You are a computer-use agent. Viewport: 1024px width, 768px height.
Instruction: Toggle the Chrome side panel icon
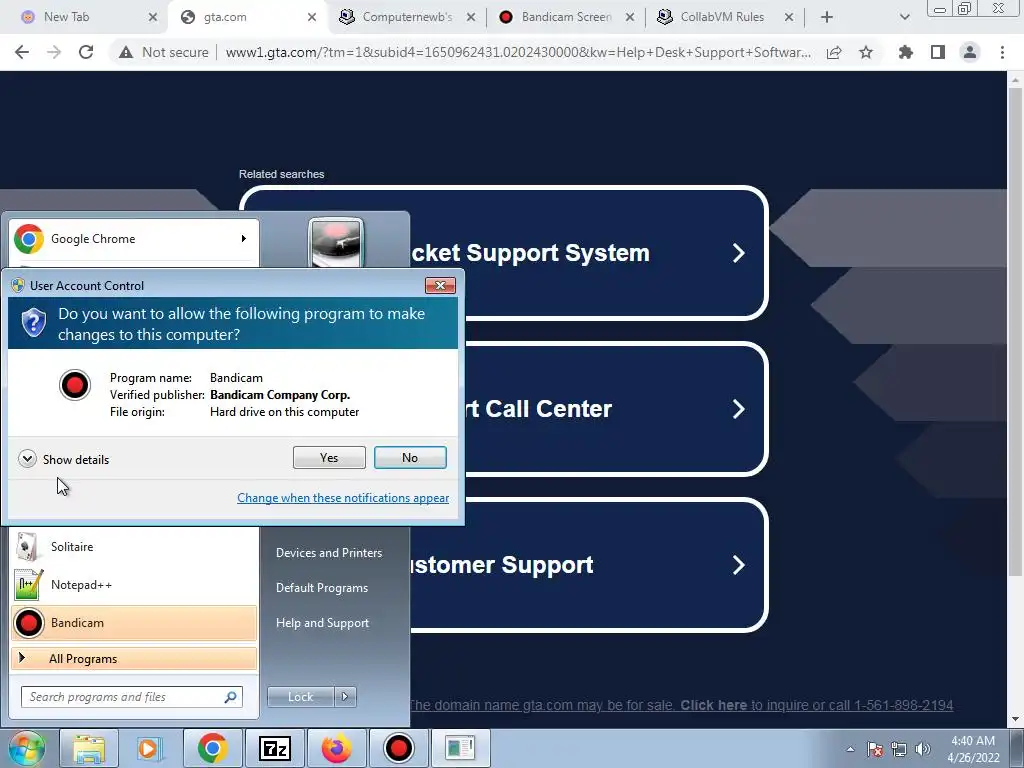[938, 52]
